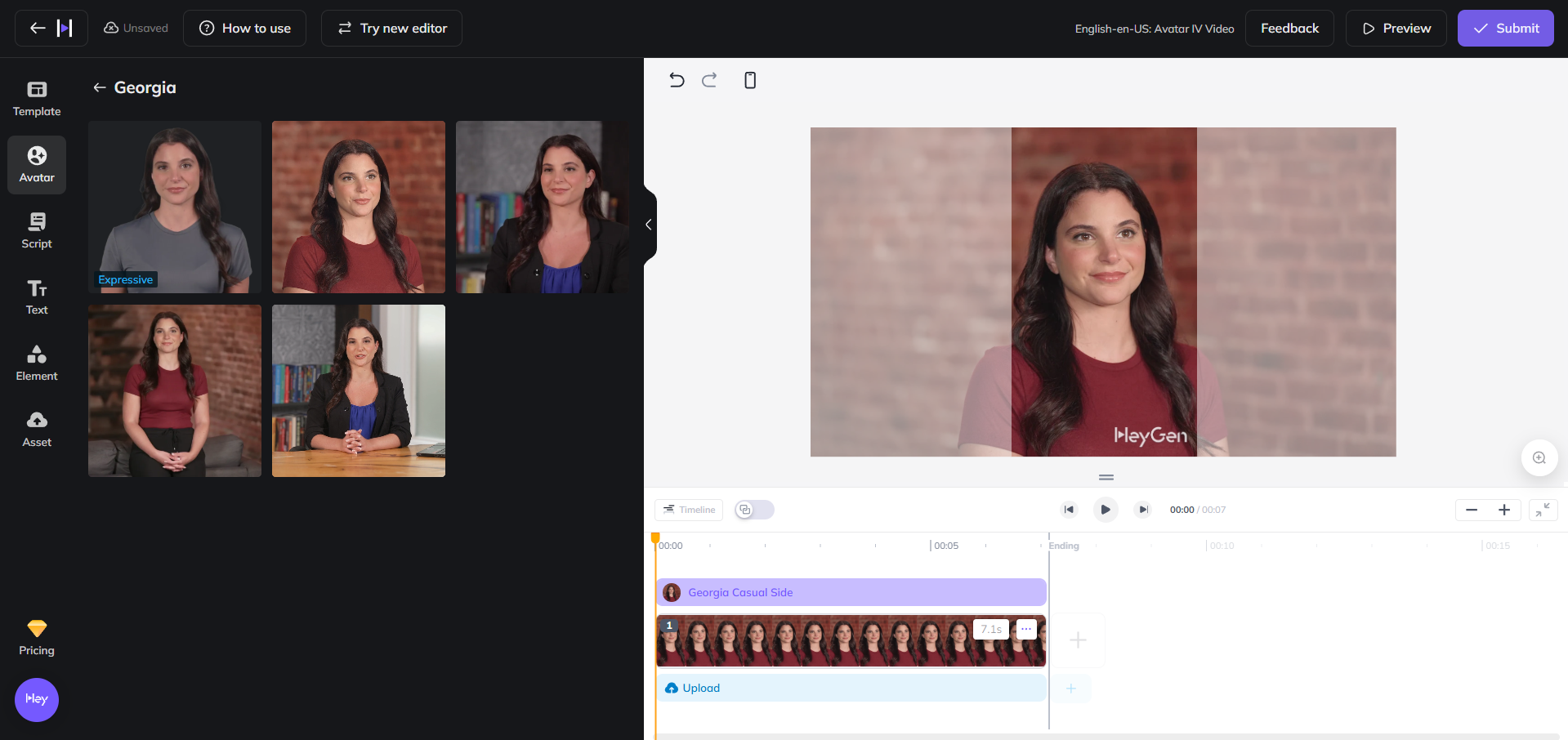Skip to the previous scene
The image size is (1568, 740).
click(1069, 510)
